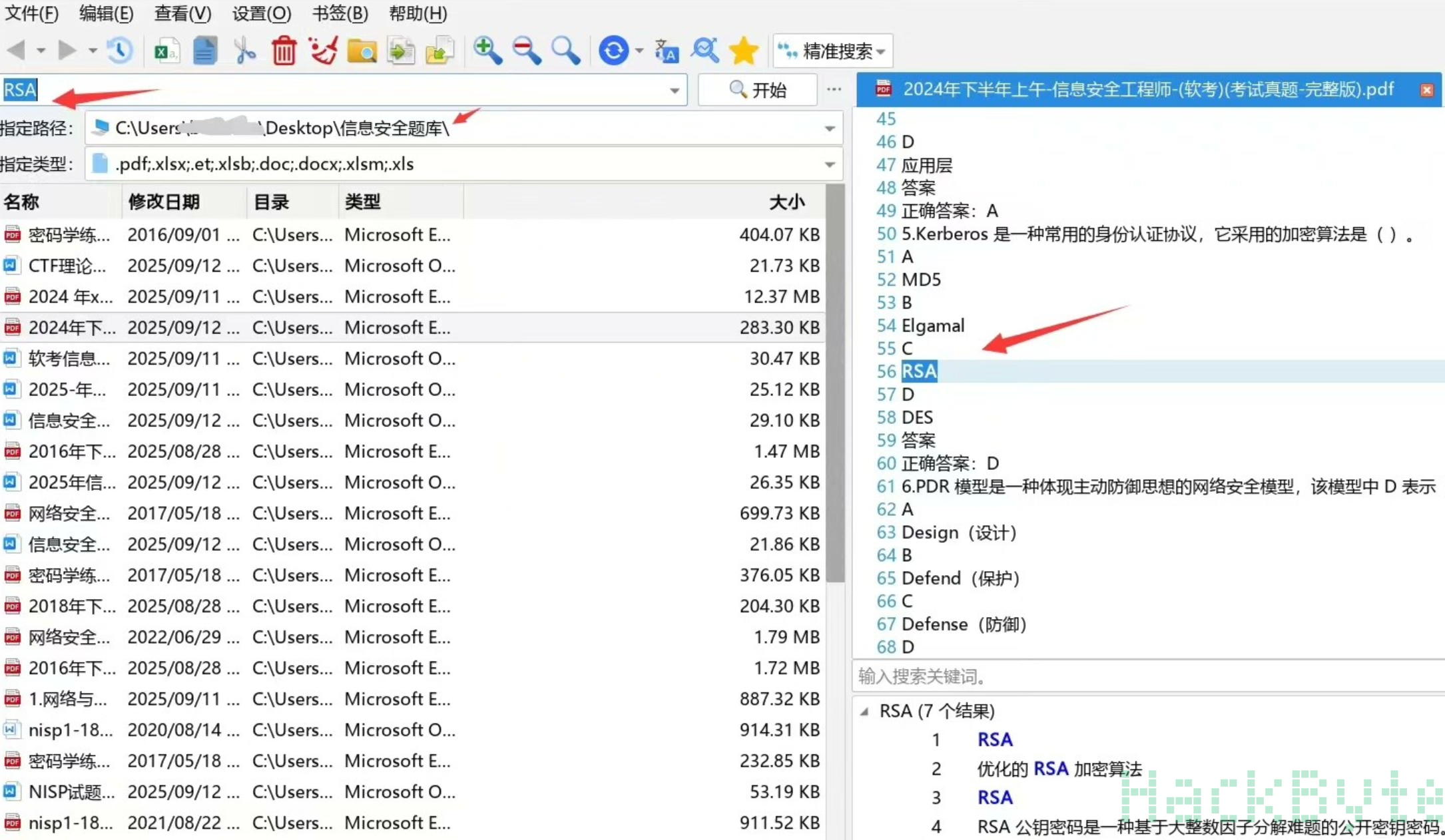This screenshot has height=840, width=1445.
Task: Click preview line 58 DES
Action: click(x=917, y=417)
